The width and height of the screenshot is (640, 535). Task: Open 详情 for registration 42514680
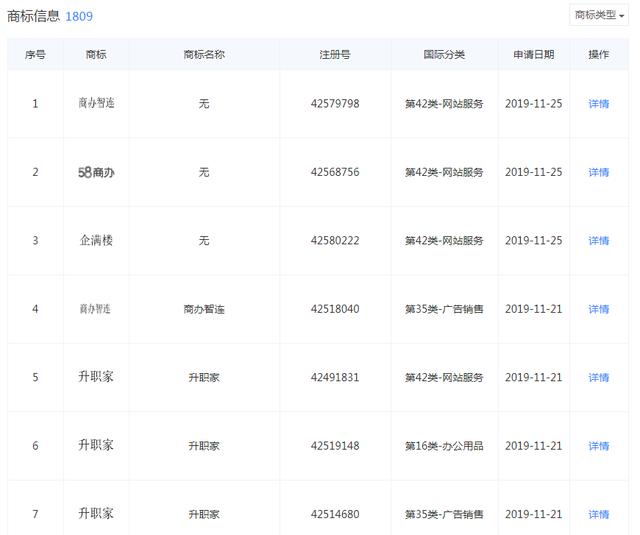tap(599, 514)
